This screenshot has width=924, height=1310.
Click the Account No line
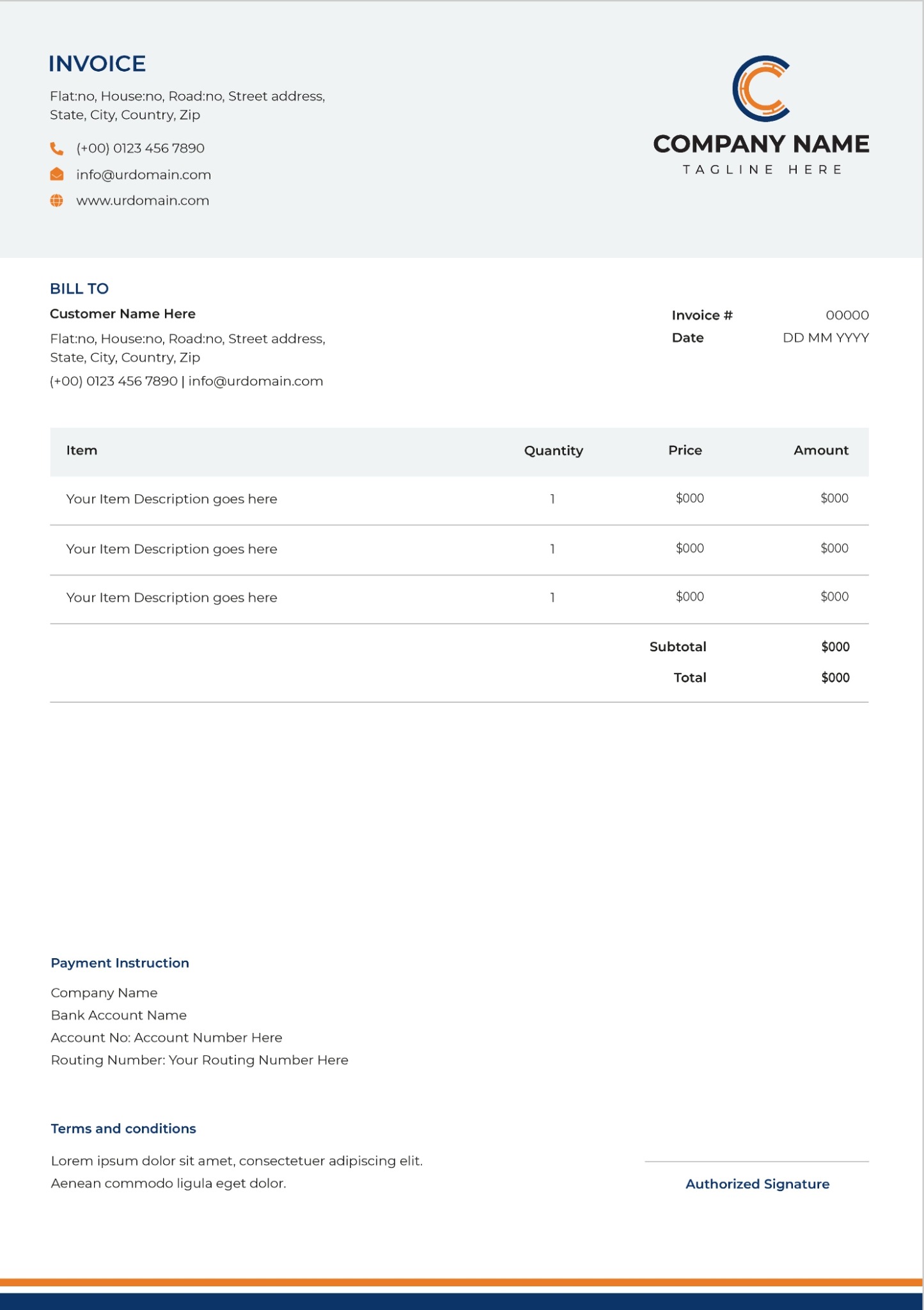[x=166, y=1038]
